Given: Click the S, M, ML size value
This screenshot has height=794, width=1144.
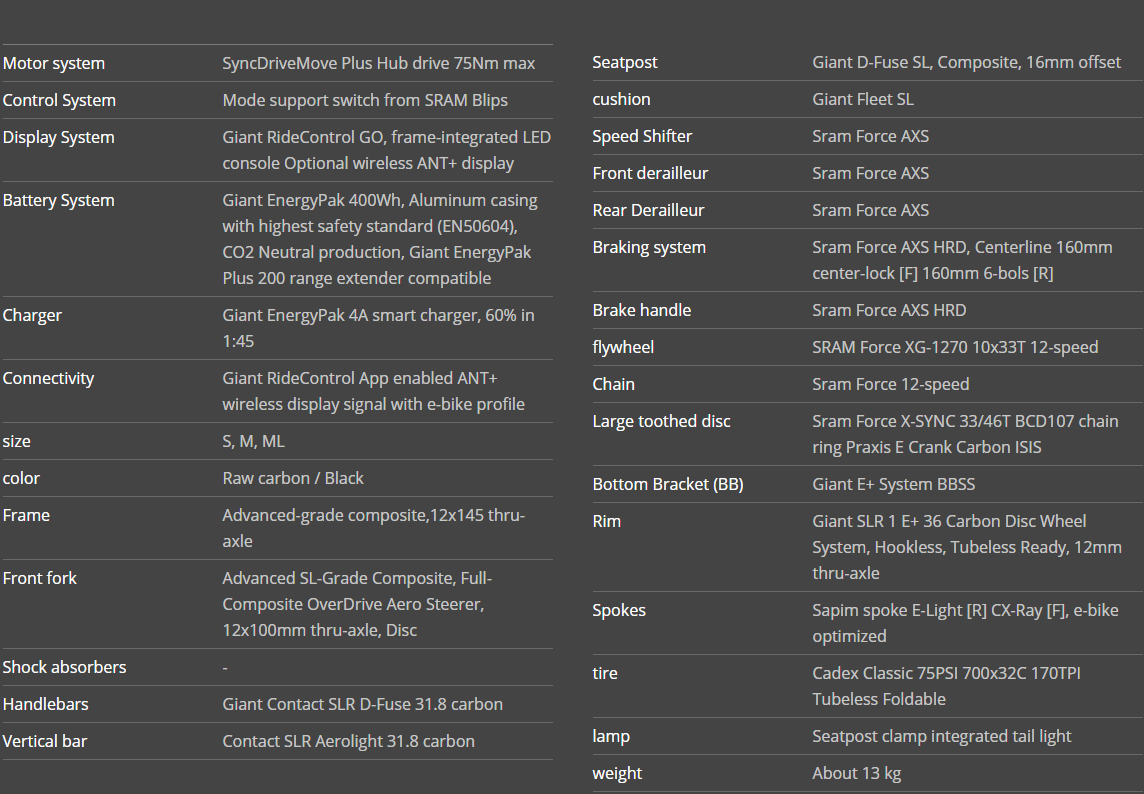Looking at the screenshot, I should 253,442.
